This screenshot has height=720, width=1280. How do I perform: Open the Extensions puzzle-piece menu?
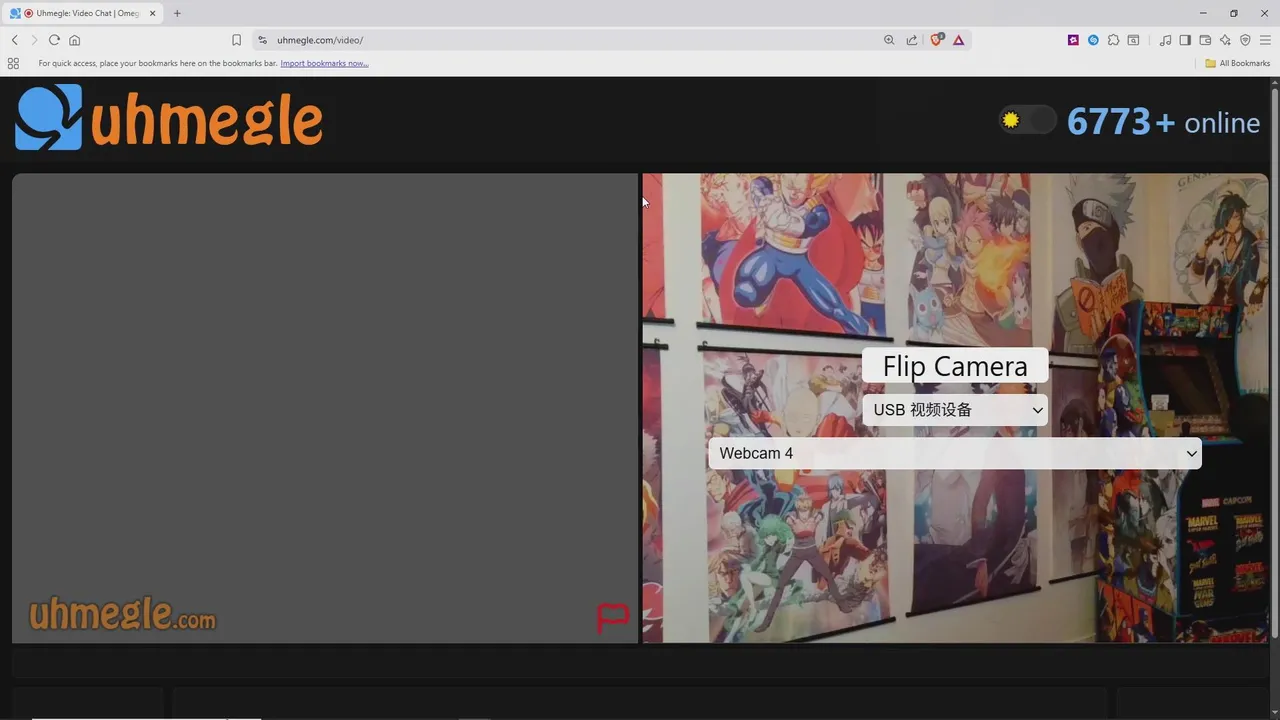(1113, 40)
